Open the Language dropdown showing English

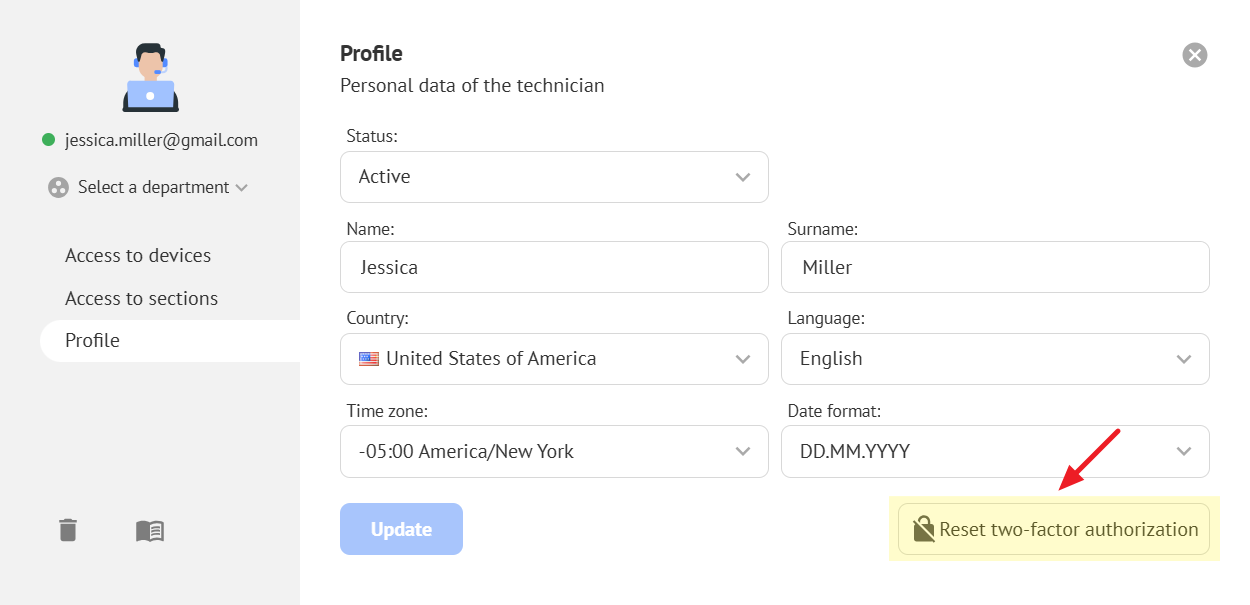(995, 359)
